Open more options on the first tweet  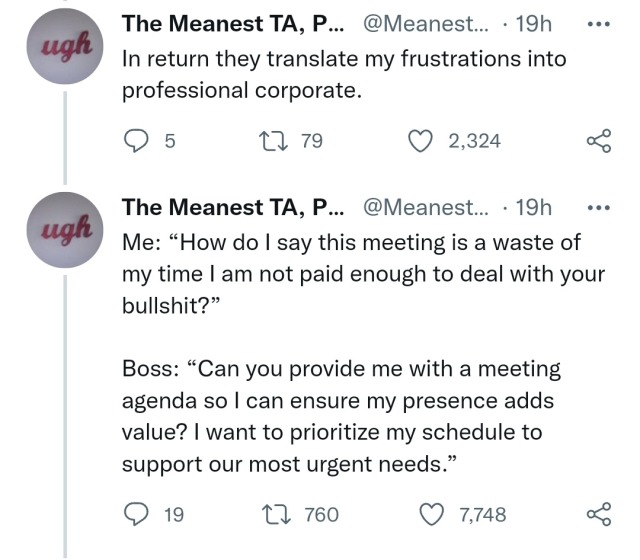pyautogui.click(x=599, y=22)
